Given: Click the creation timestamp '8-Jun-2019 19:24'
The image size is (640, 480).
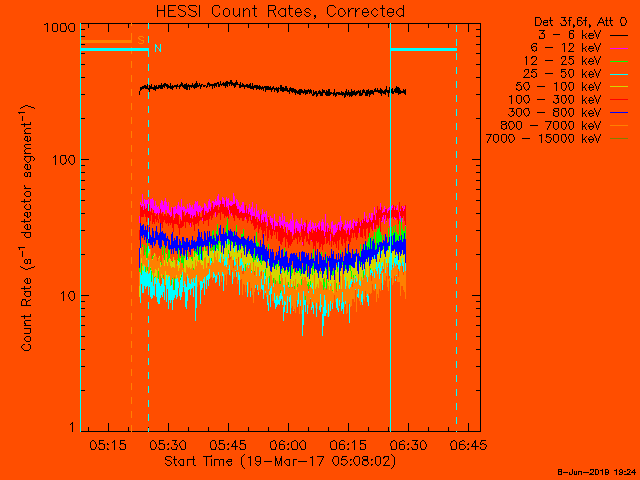Looking at the screenshot, I should (597, 472).
